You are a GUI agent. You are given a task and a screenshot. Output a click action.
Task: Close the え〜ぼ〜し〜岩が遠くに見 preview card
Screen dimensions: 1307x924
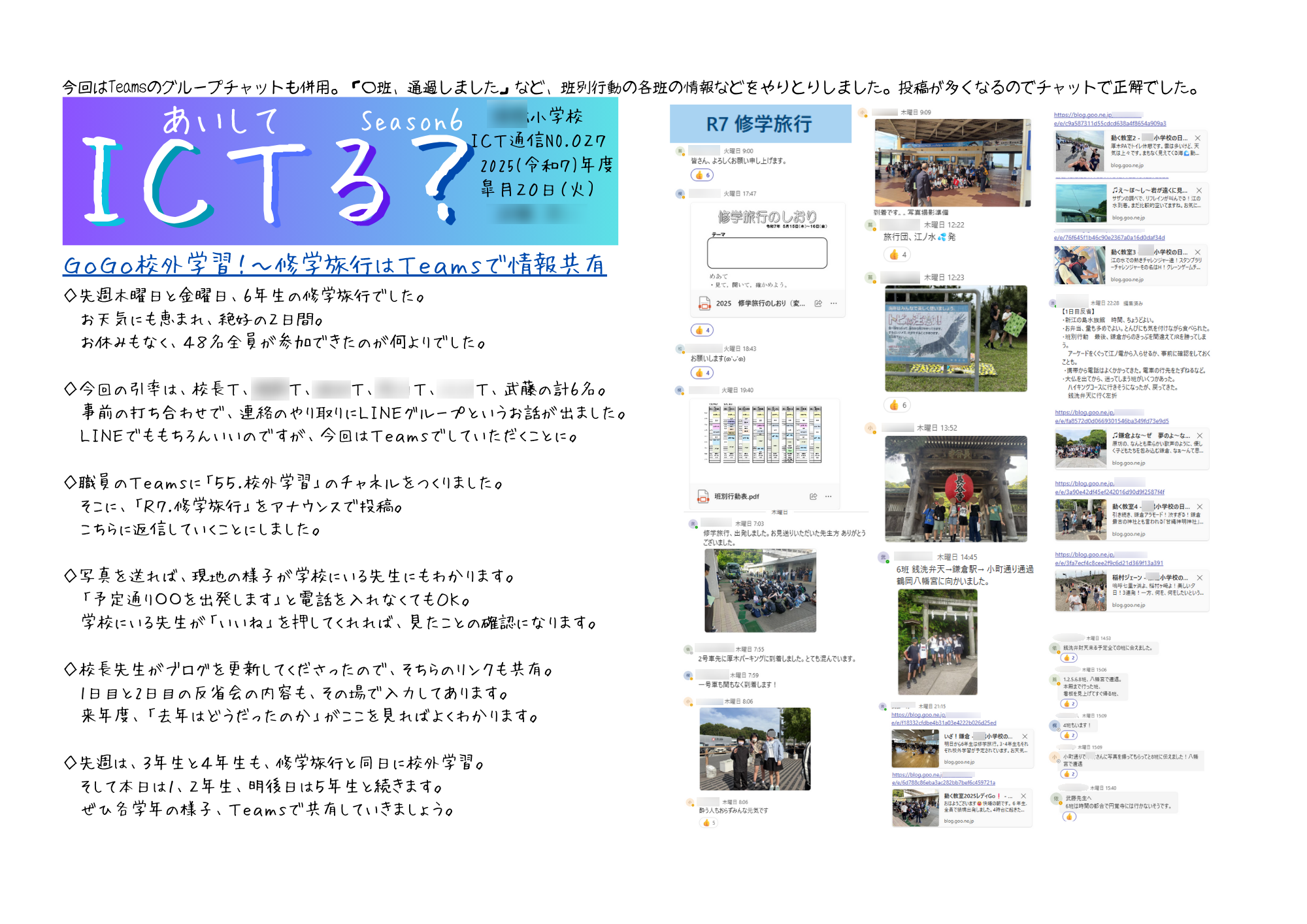point(1199,190)
